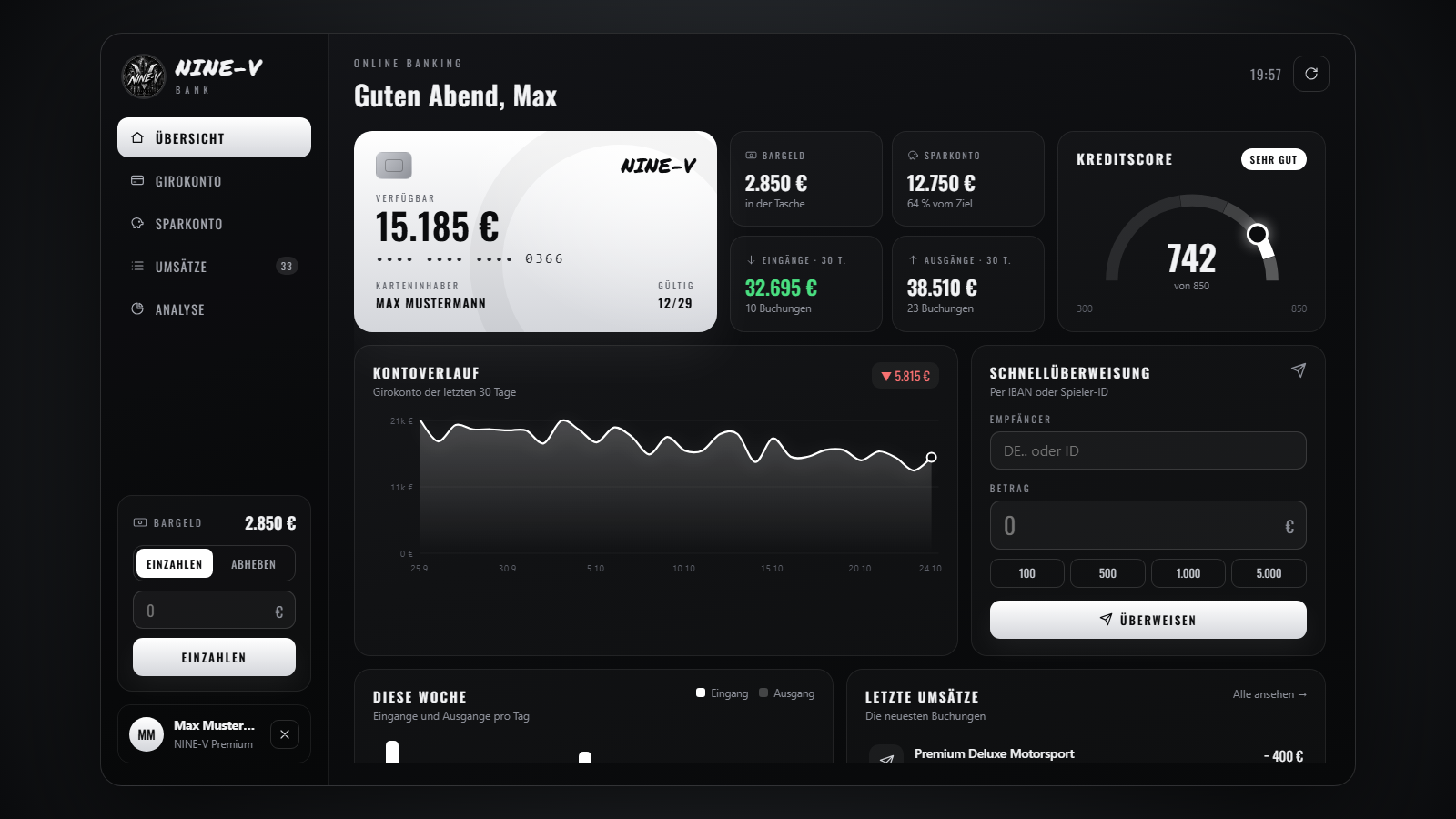This screenshot has height=819, width=1456.
Task: Select the Einzahlen toggle tab
Action: (x=175, y=563)
